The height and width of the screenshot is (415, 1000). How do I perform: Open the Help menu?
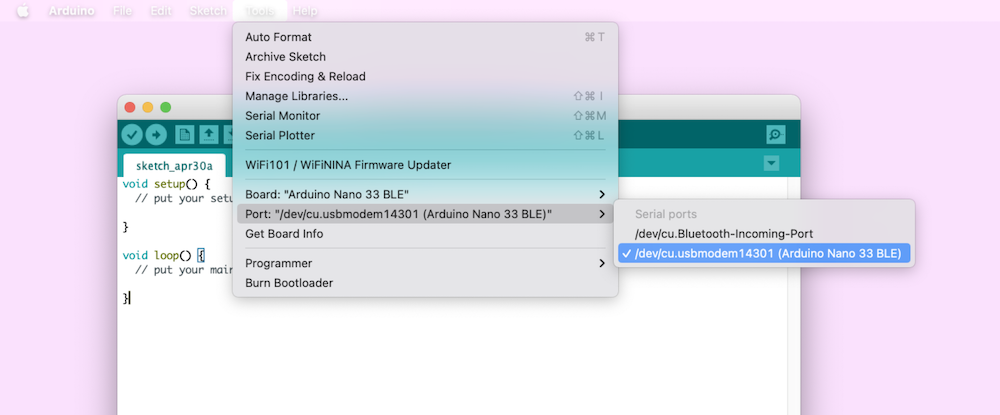[305, 11]
